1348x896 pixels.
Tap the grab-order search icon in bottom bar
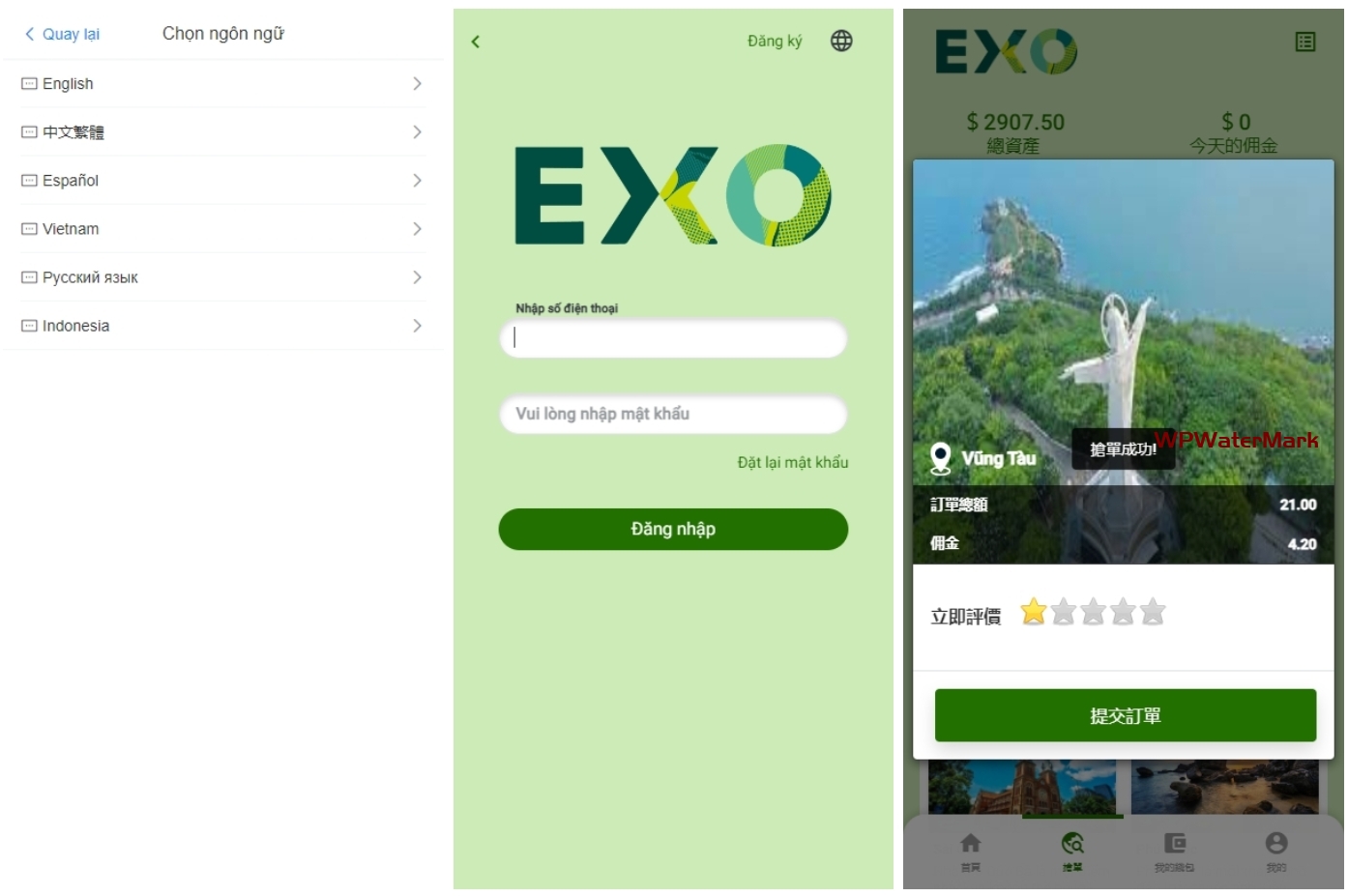click(x=1072, y=843)
